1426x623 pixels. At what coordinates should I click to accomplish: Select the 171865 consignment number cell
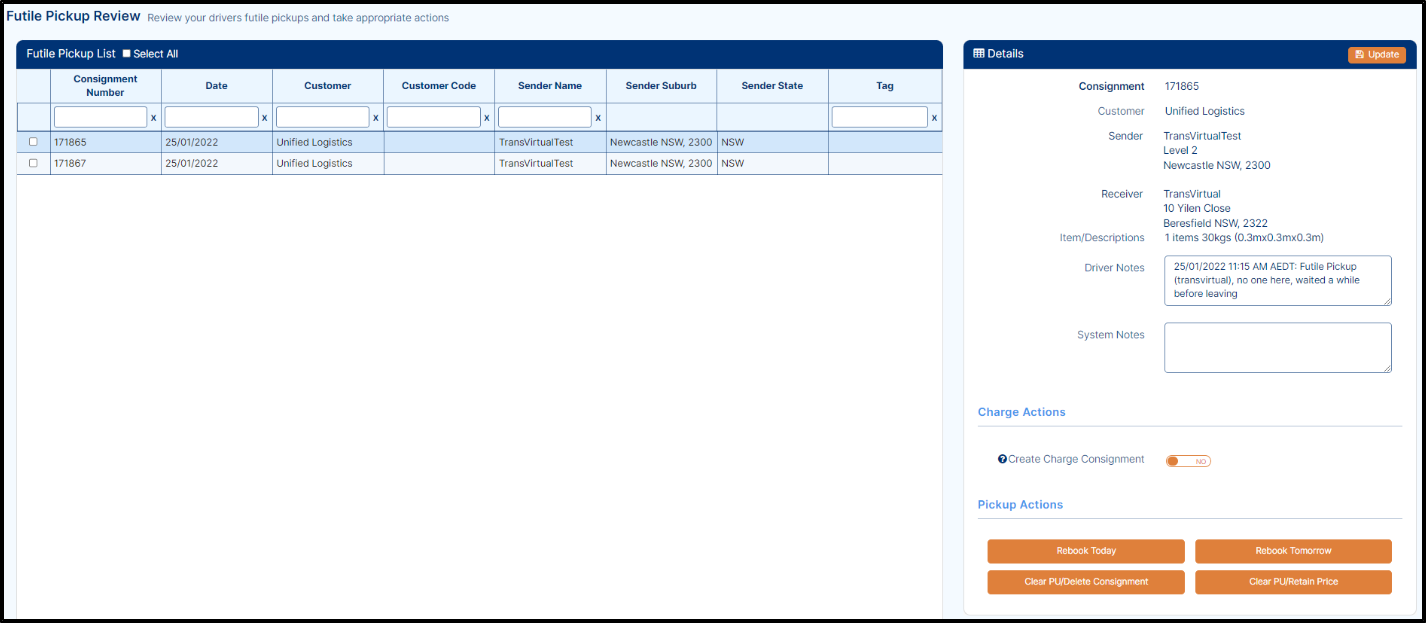(x=105, y=142)
